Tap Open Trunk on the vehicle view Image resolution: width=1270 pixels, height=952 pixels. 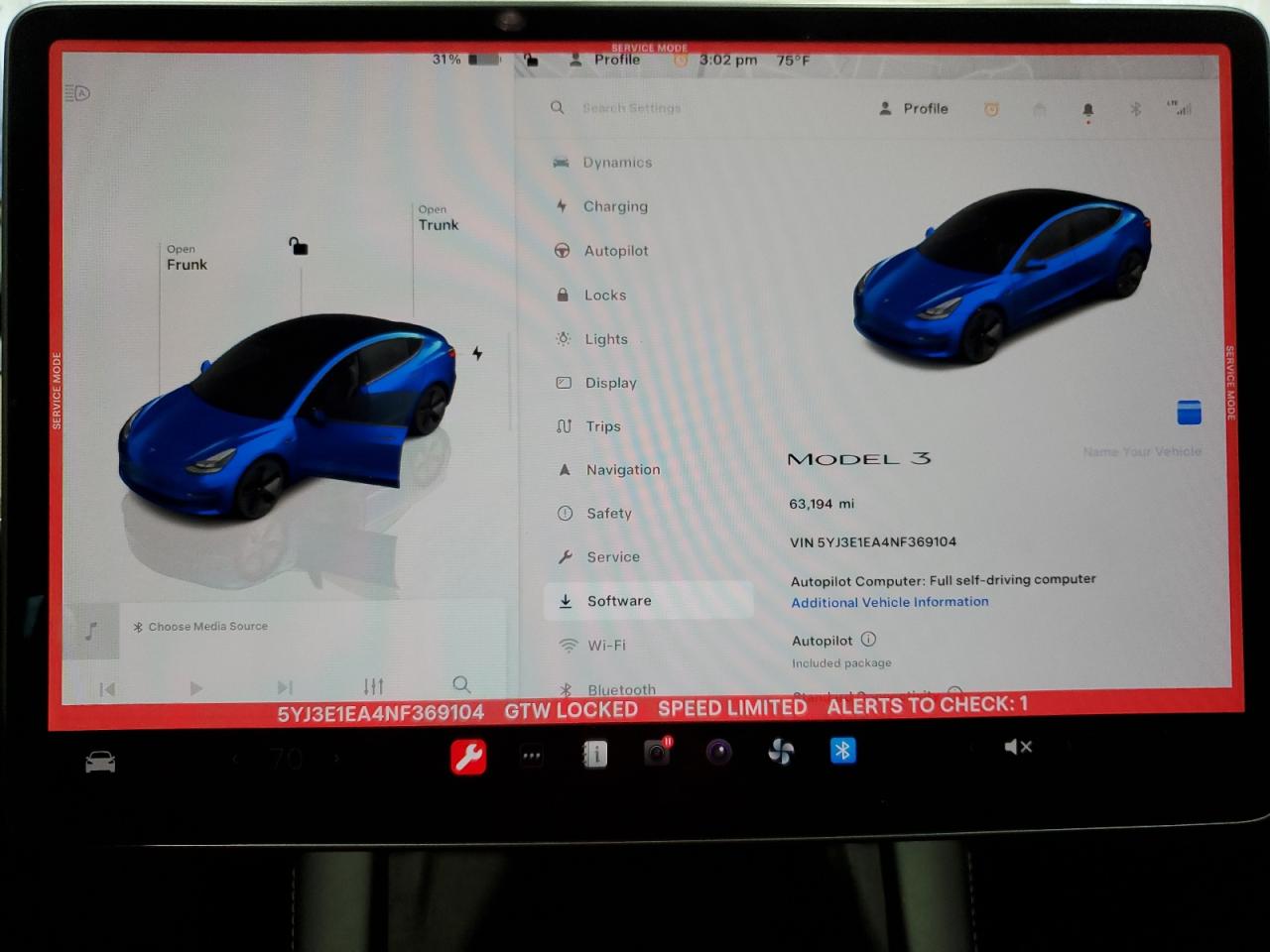tap(438, 217)
